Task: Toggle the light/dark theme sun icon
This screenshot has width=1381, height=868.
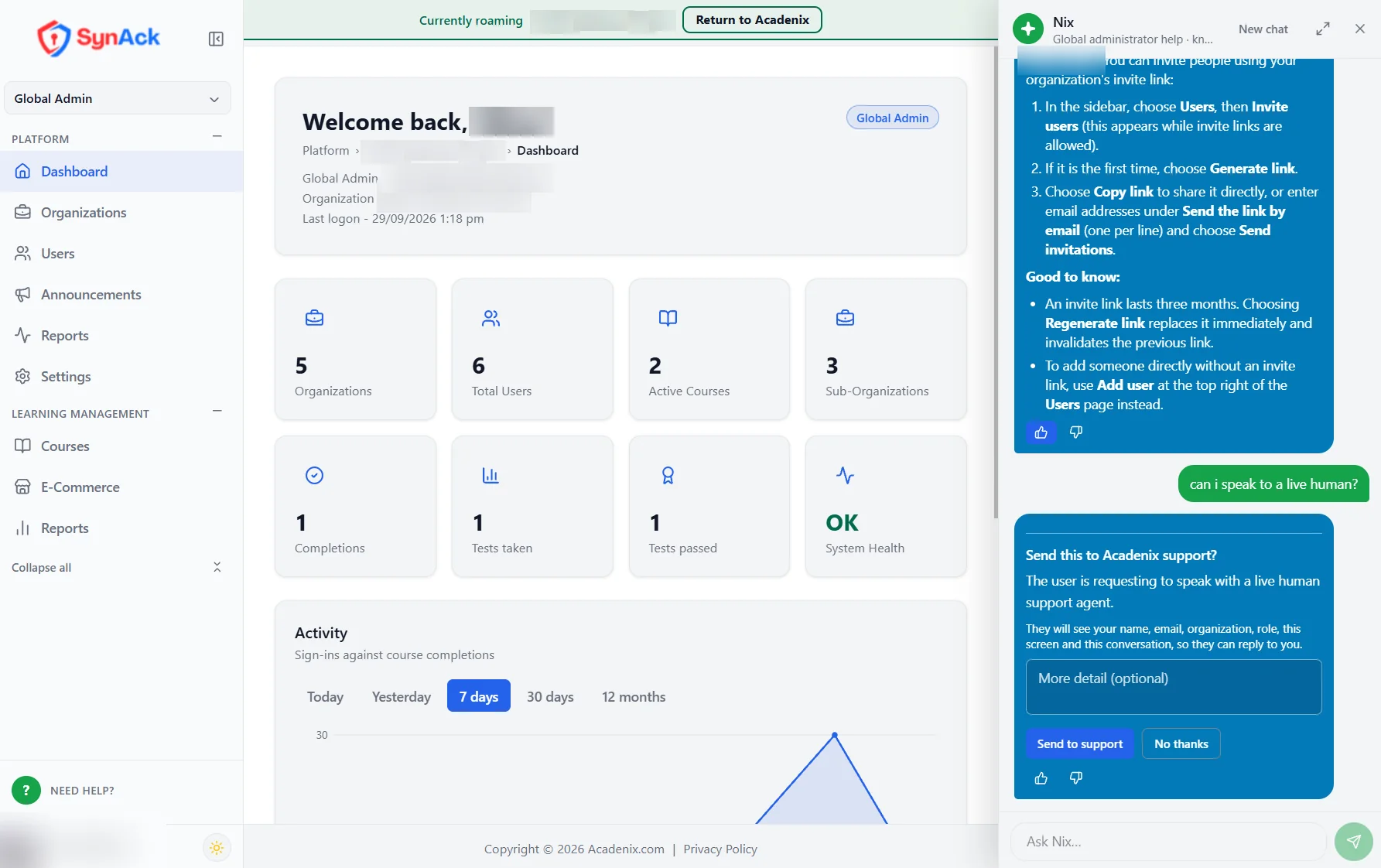Action: pos(217,848)
